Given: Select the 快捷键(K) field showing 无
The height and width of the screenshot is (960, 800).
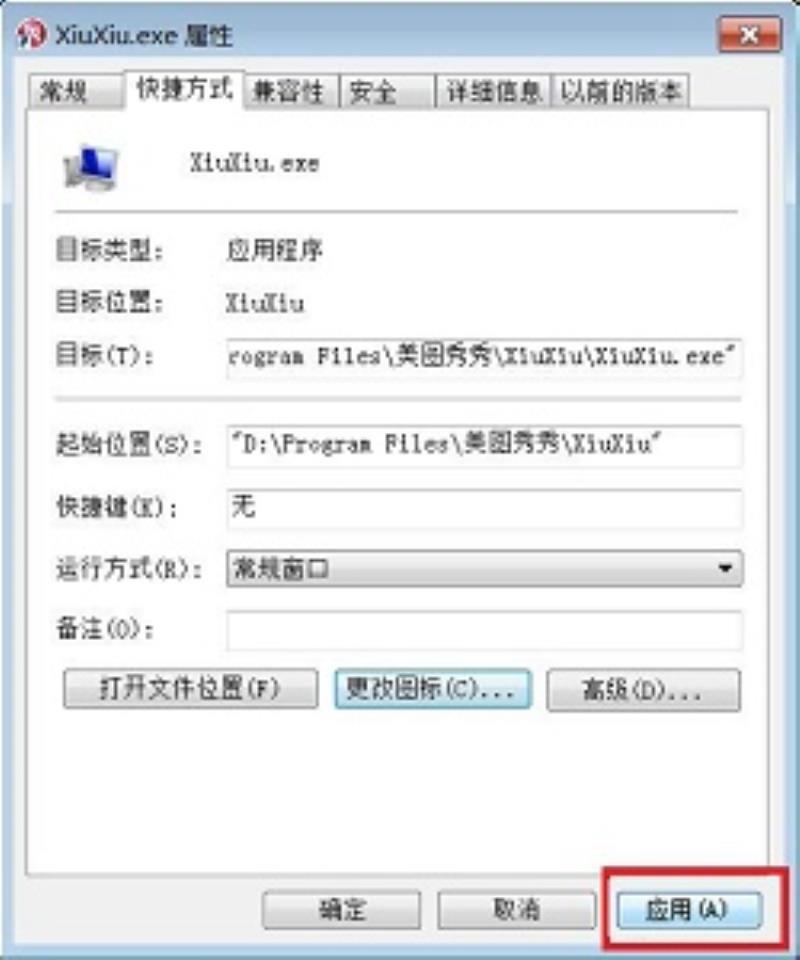Looking at the screenshot, I should pos(484,508).
